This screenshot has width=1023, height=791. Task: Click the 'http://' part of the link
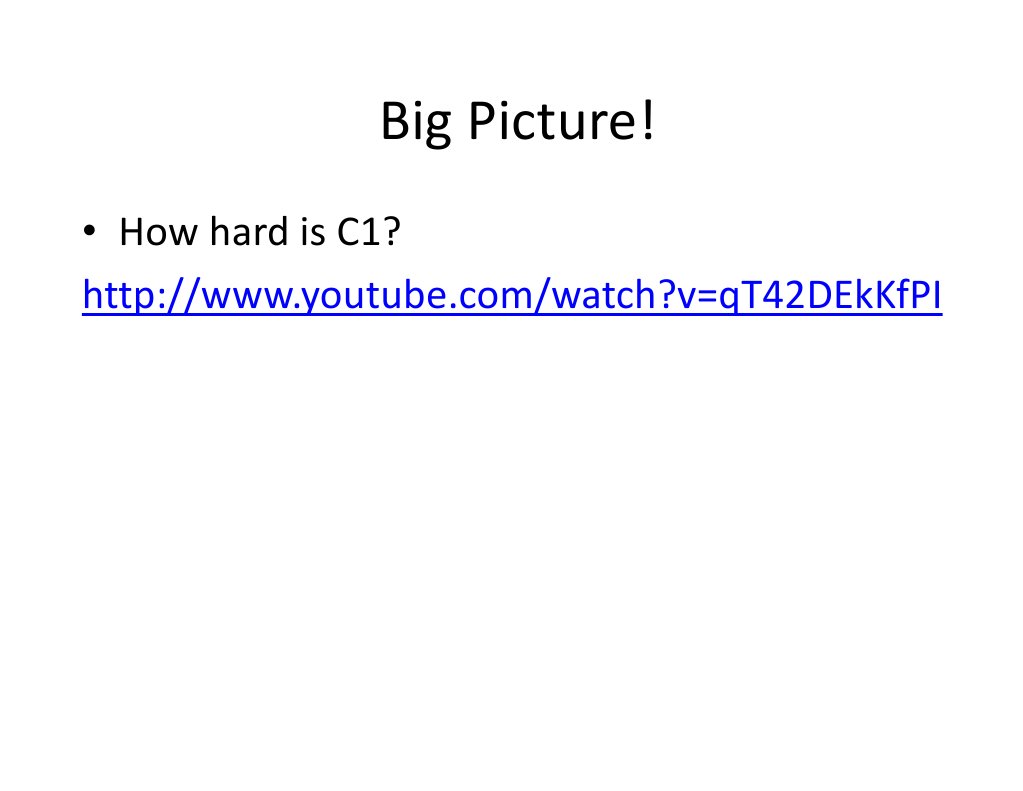click(142, 295)
